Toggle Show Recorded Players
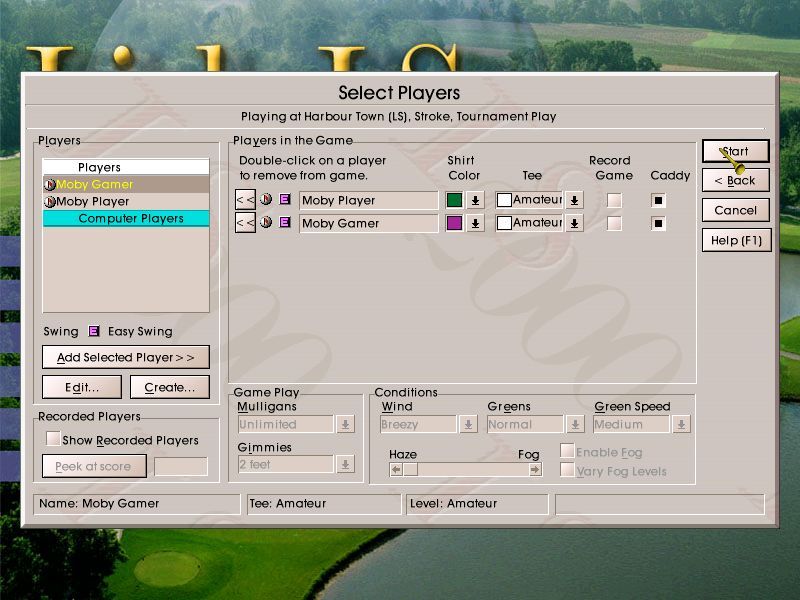The width and height of the screenshot is (800, 600). pos(53,438)
